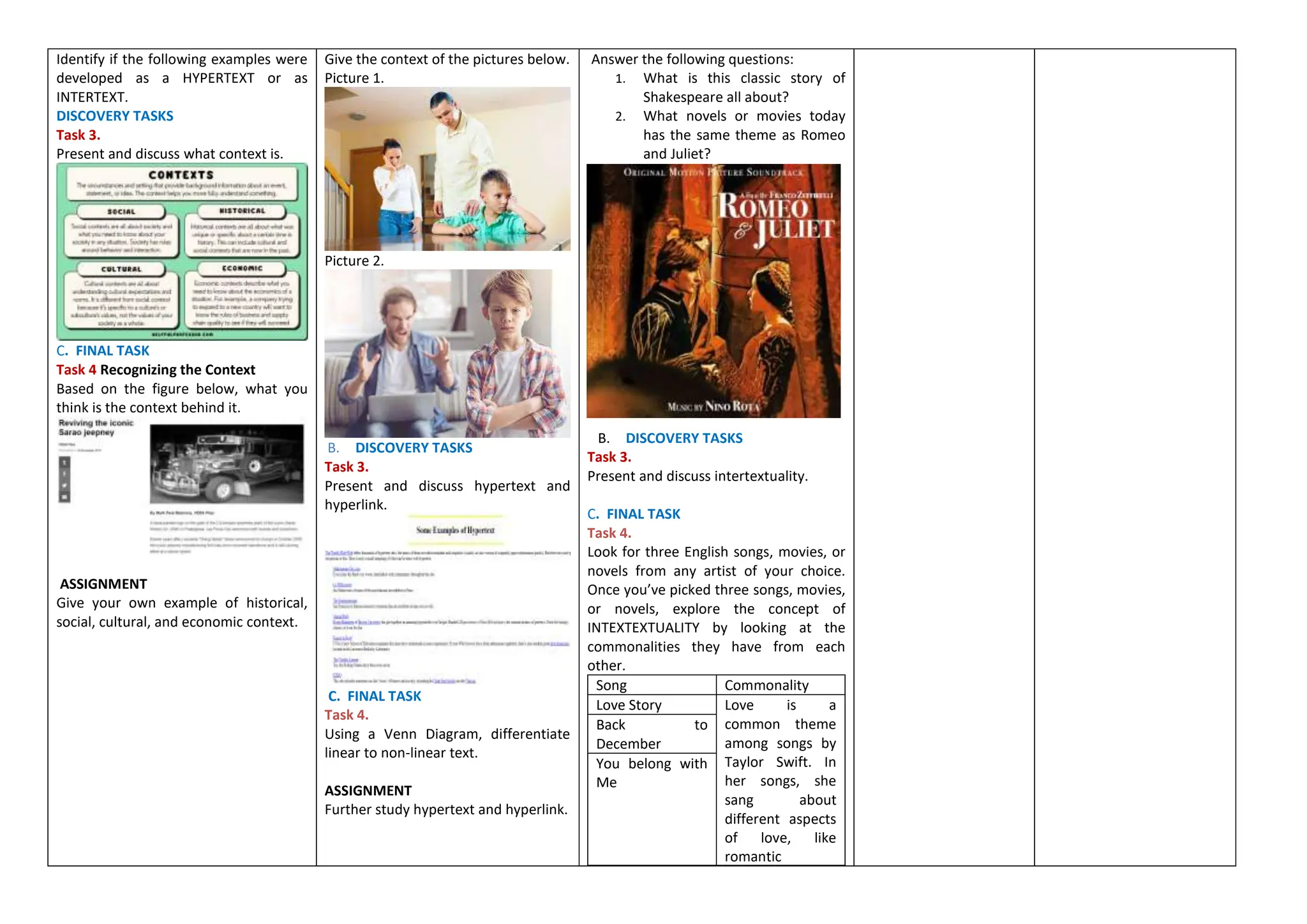Click the Sarao jeepney article image
The height and width of the screenshot is (924, 1307).
[x=181, y=487]
